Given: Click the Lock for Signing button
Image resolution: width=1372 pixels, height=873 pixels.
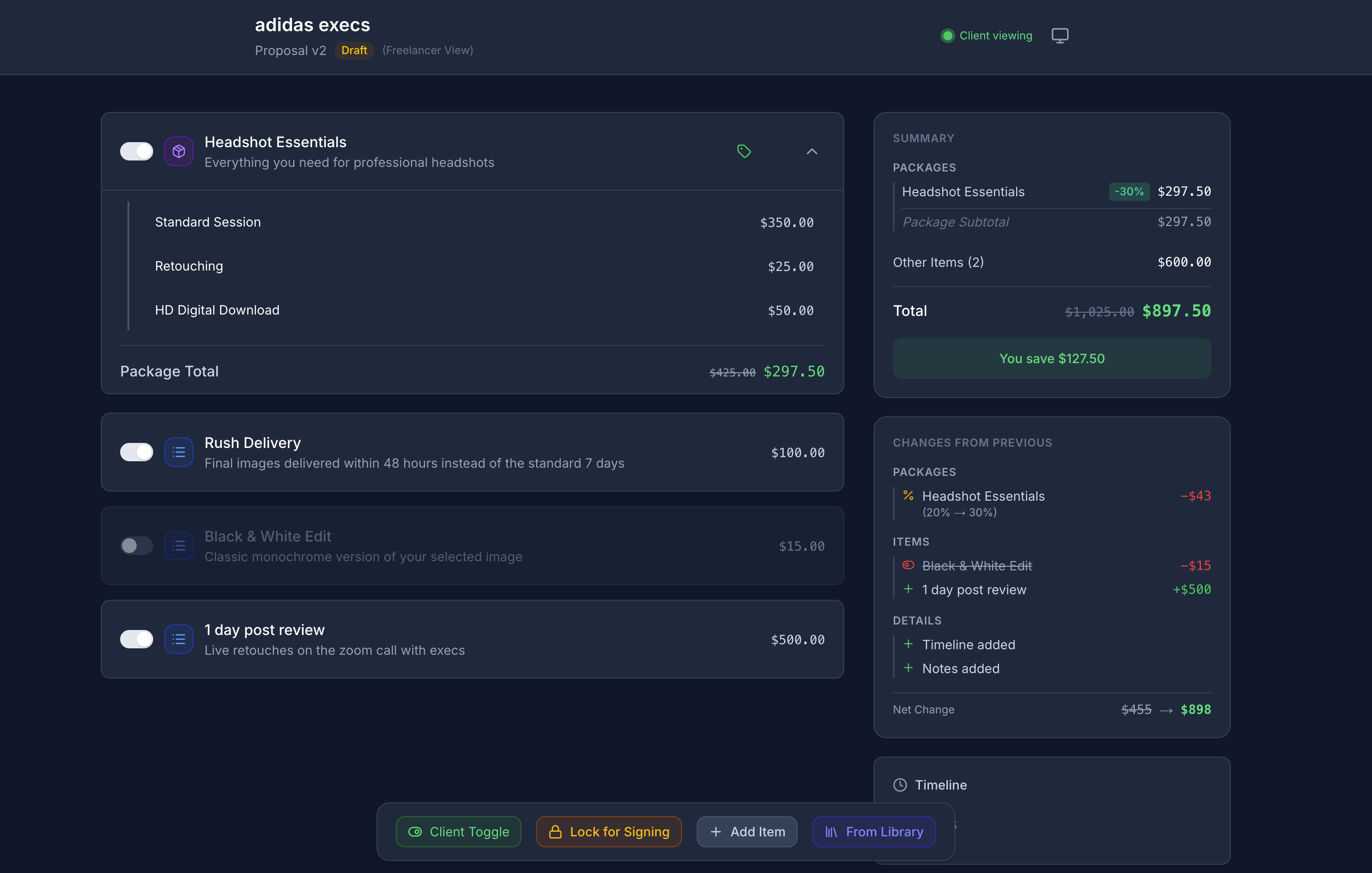Looking at the screenshot, I should [x=609, y=832].
